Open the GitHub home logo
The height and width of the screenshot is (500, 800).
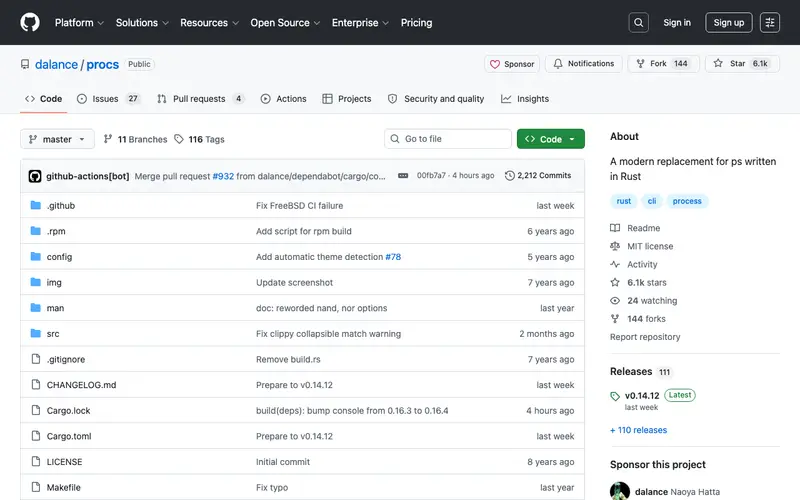[x=30, y=22]
